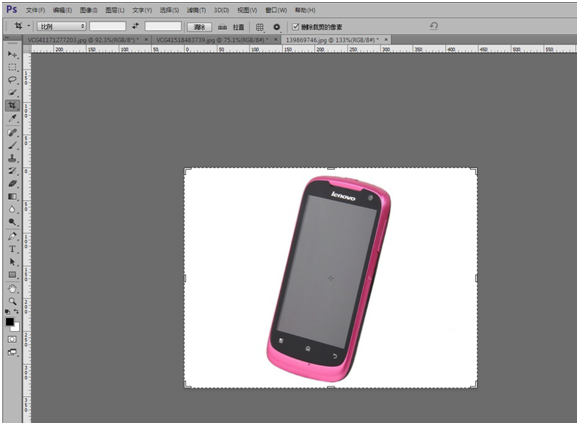Click the black foreground color swatch
The width and height of the screenshot is (579, 425).
coord(10,322)
